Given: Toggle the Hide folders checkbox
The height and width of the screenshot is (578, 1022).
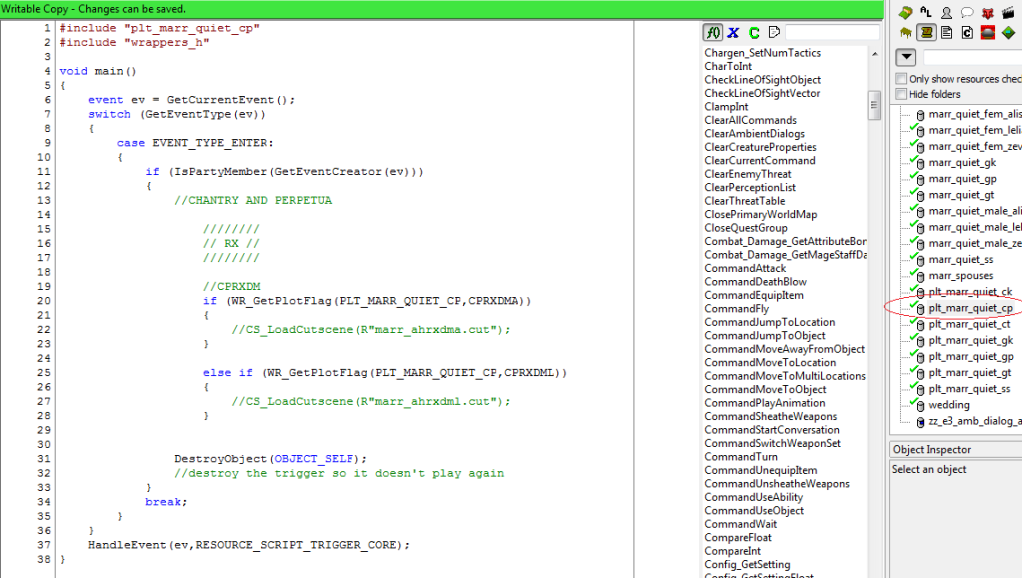Looking at the screenshot, I should click(x=902, y=94).
